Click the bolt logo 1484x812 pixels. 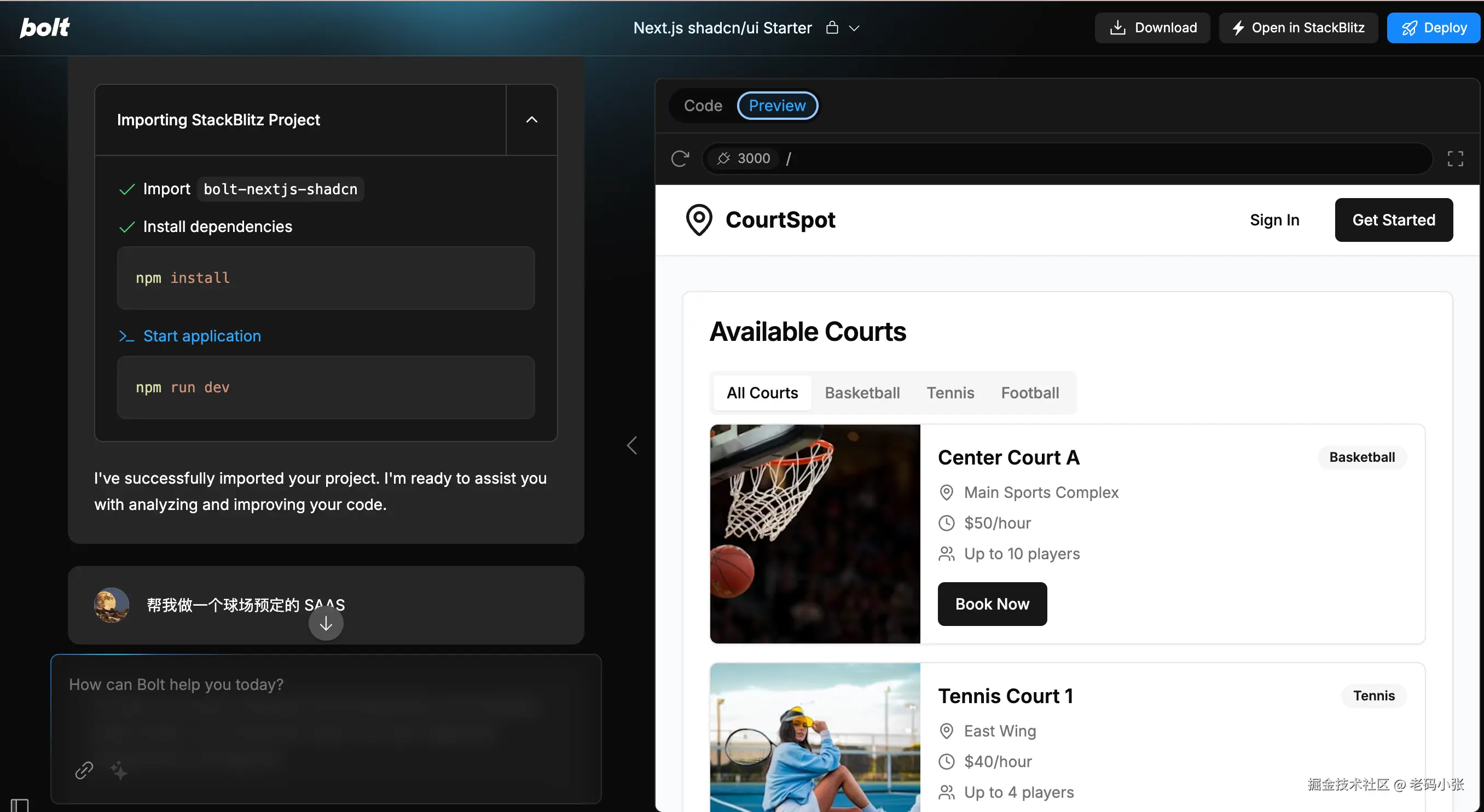45,27
